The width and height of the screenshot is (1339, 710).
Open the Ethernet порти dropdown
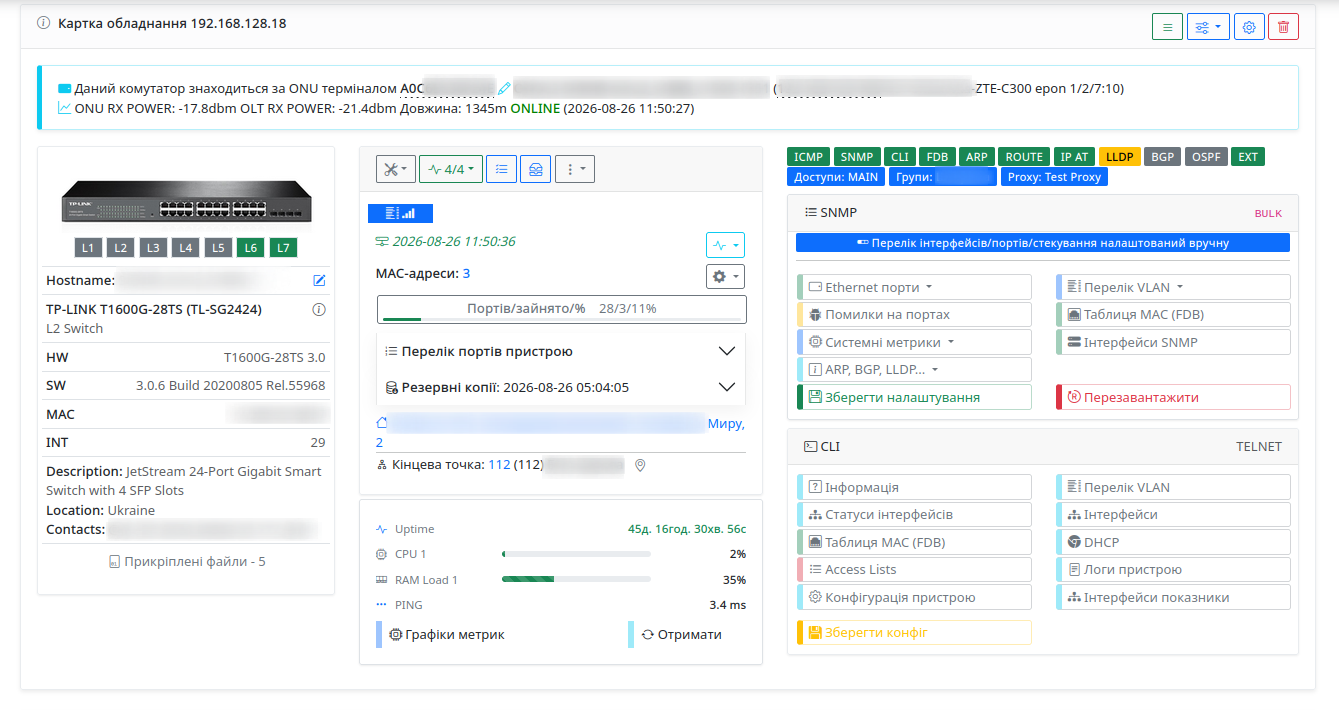[x=914, y=287]
